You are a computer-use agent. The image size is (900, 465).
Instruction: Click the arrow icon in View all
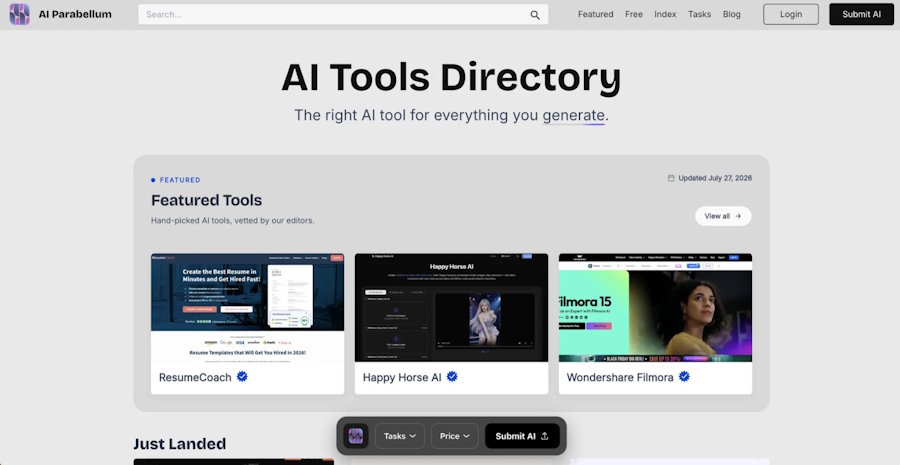click(738, 216)
